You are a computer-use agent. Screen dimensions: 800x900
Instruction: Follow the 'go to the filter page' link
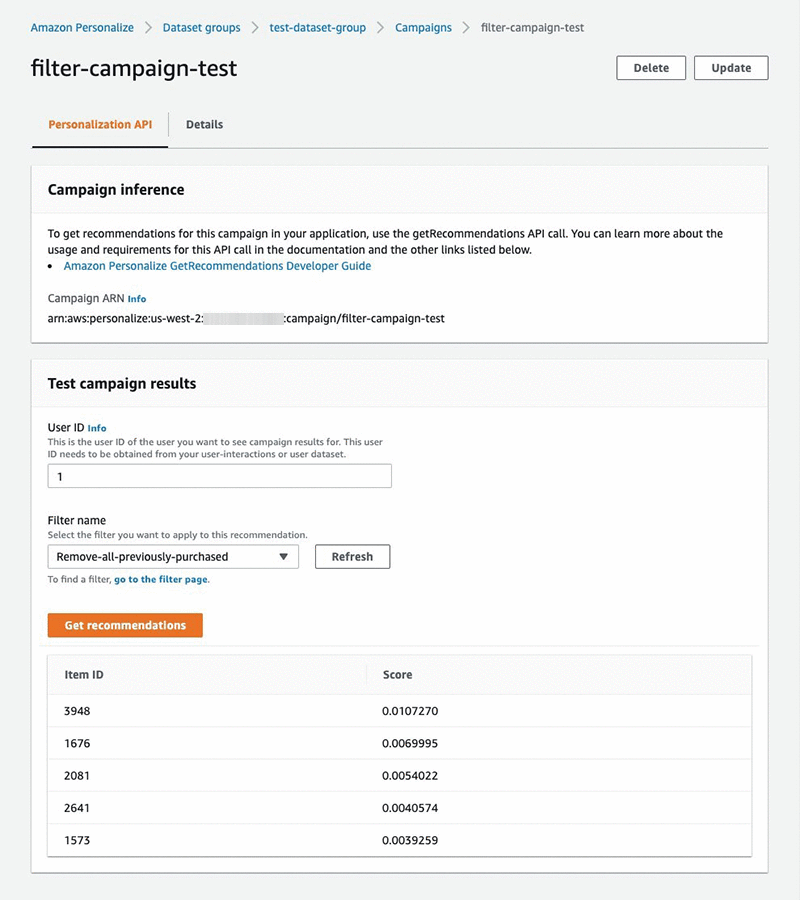[161, 580]
